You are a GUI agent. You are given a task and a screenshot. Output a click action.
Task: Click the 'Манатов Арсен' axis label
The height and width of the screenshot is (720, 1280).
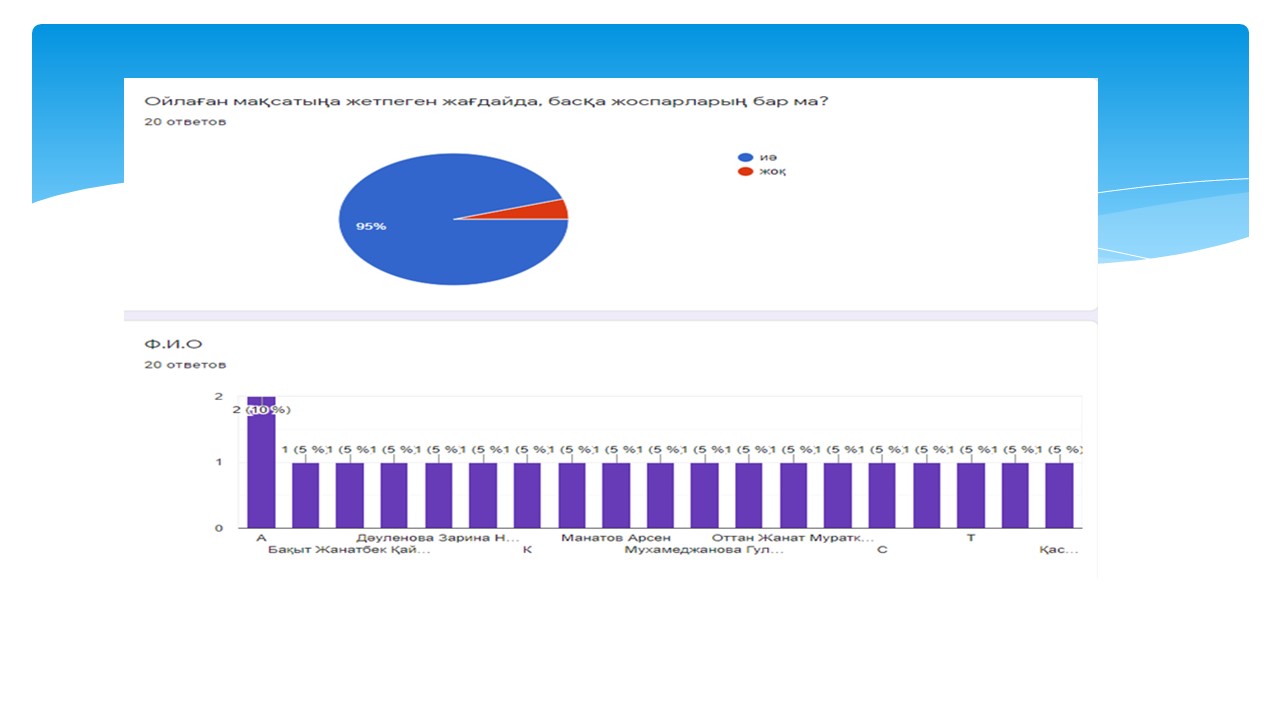click(x=616, y=538)
